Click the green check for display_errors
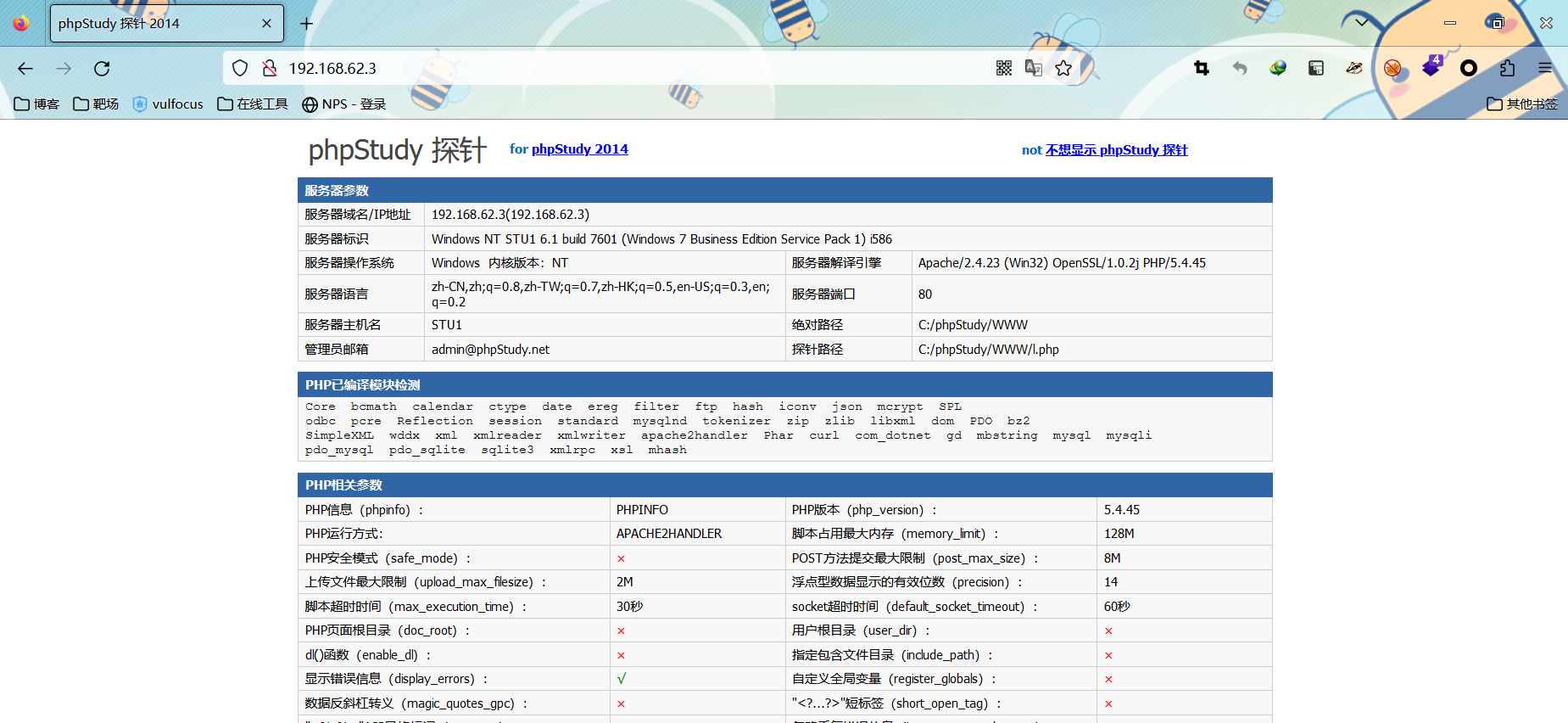 (x=622, y=679)
